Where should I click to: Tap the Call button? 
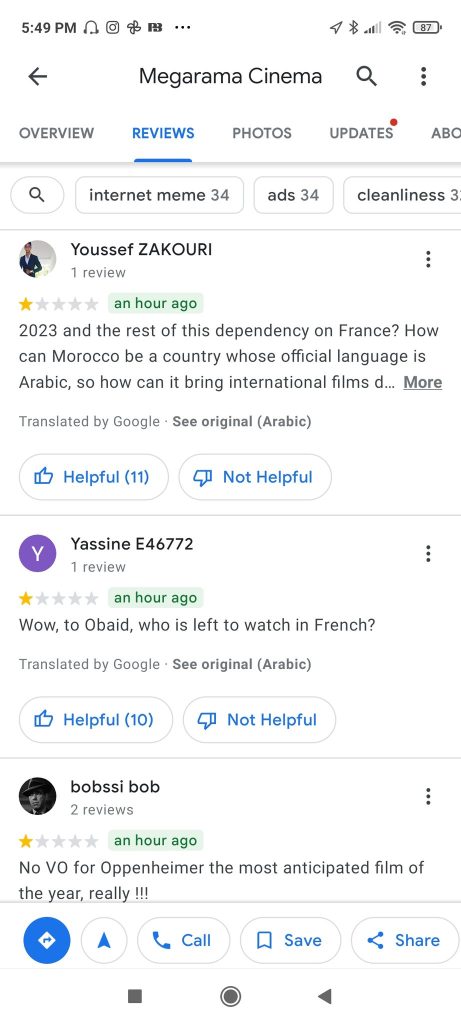coord(183,940)
